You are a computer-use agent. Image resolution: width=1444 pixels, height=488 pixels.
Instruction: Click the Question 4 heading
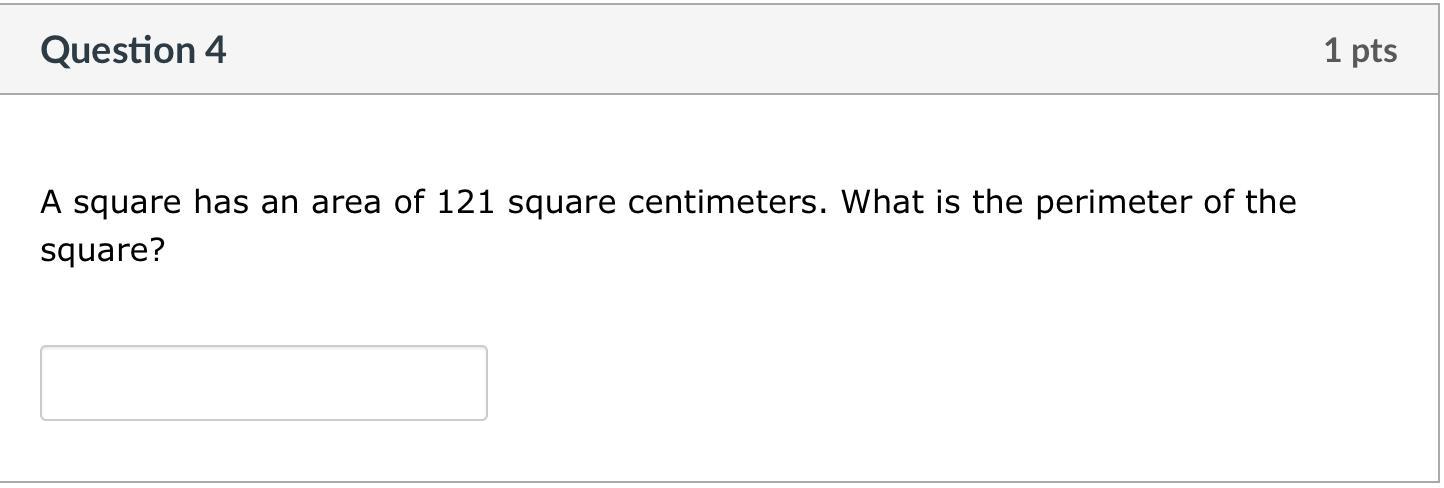click(x=133, y=50)
